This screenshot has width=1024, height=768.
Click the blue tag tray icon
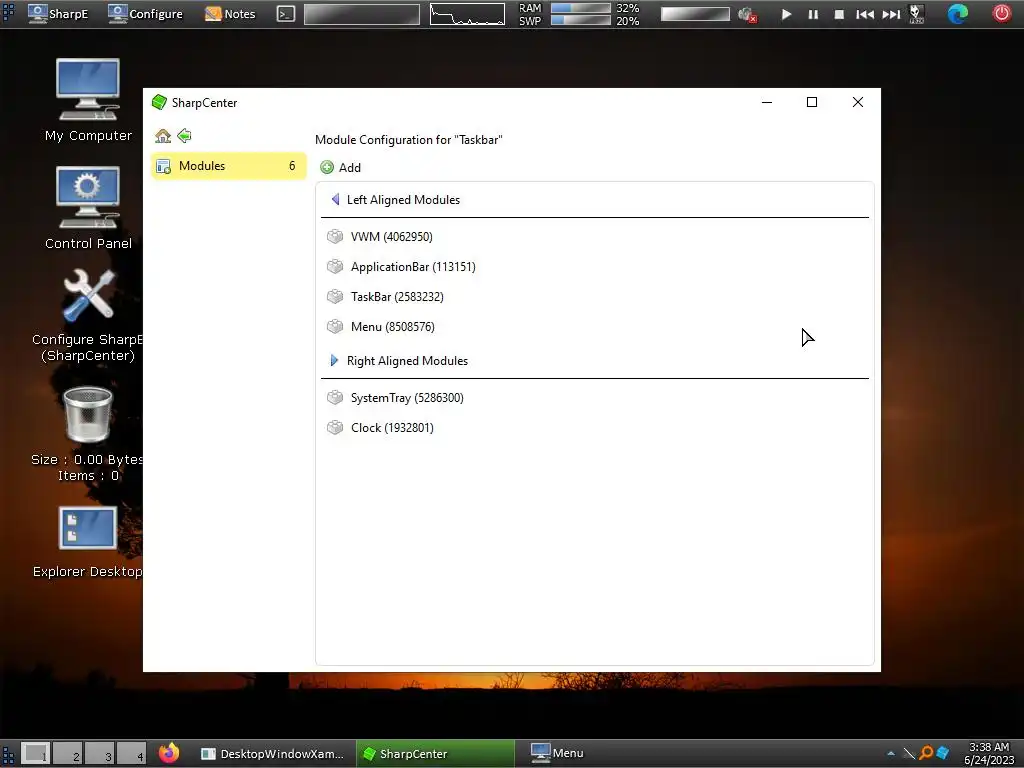[x=942, y=753]
